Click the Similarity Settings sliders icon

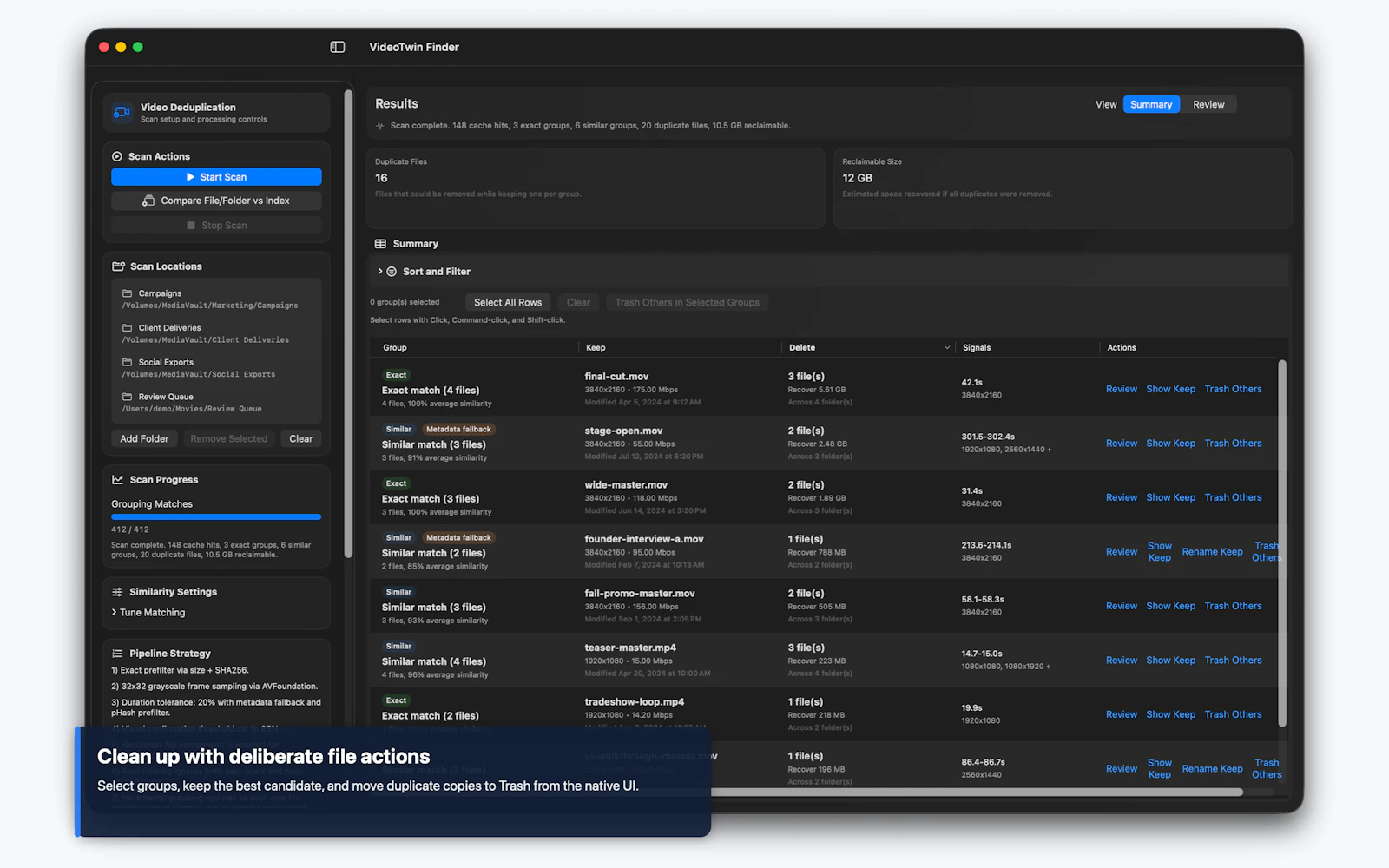117,592
